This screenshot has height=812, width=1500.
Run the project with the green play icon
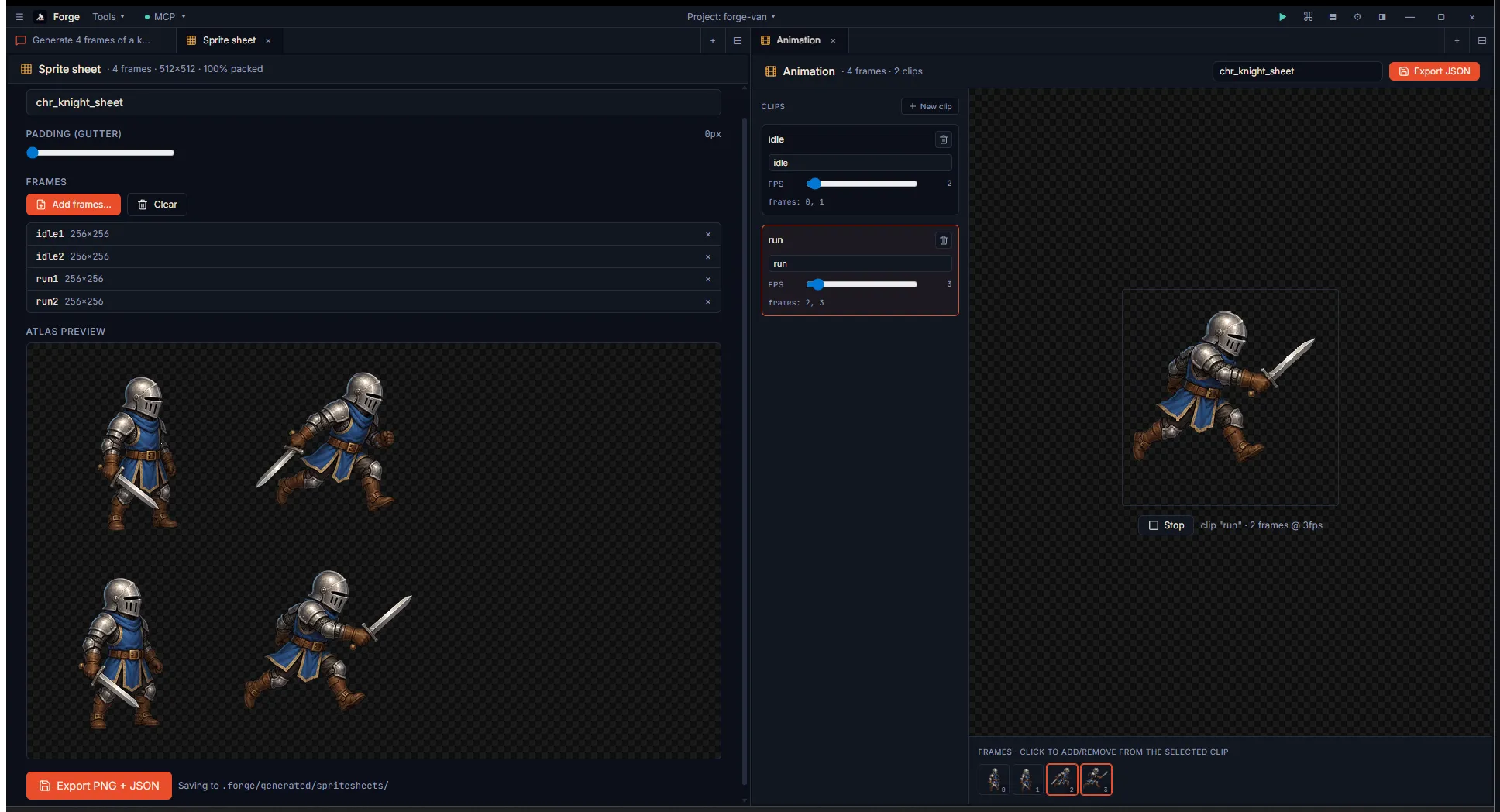[x=1282, y=16]
